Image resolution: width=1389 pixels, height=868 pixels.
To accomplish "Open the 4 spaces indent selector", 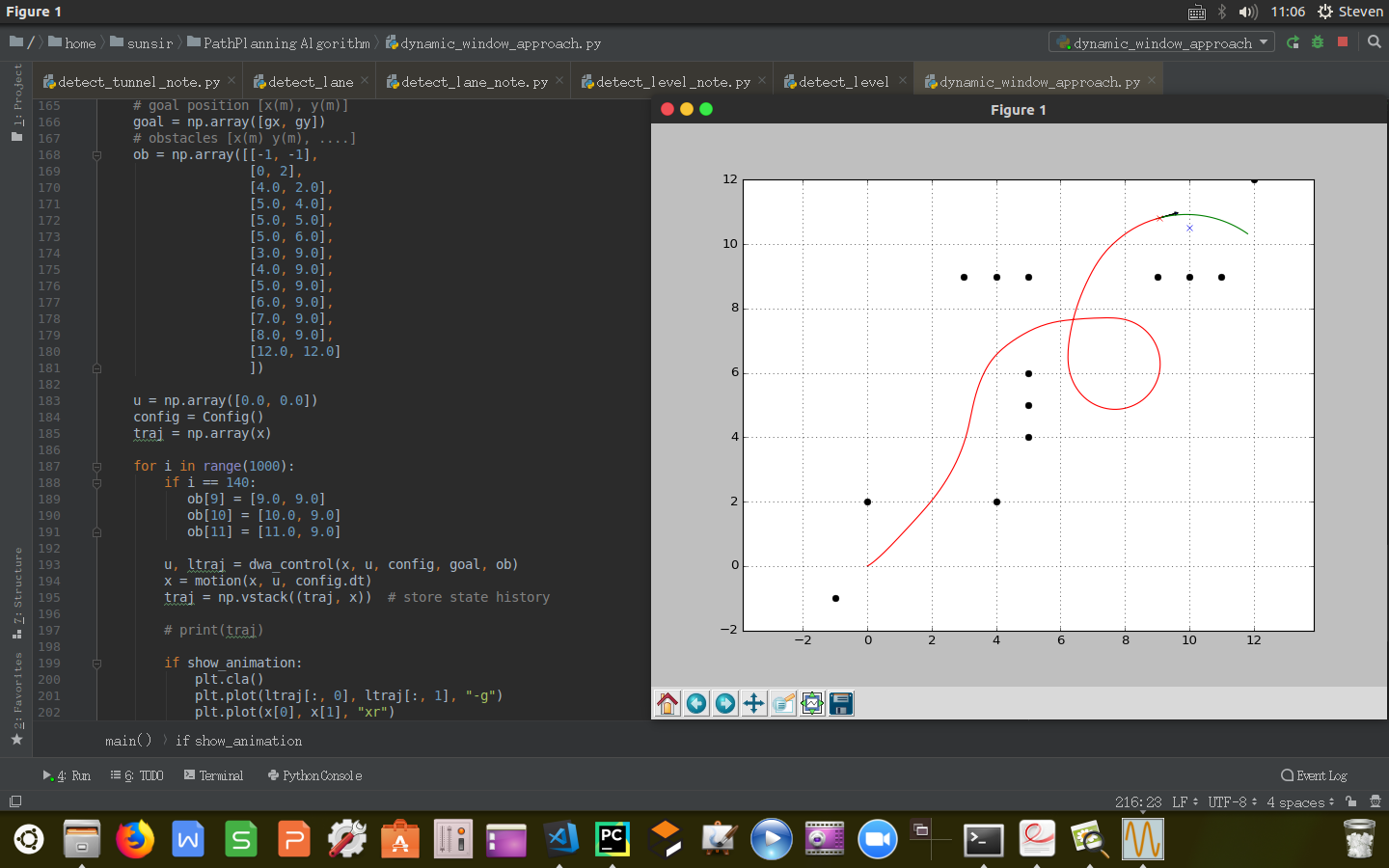I will [1300, 801].
